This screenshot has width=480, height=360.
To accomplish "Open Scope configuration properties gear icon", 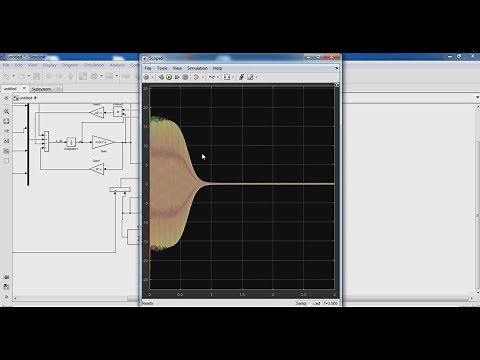I will point(146,77).
